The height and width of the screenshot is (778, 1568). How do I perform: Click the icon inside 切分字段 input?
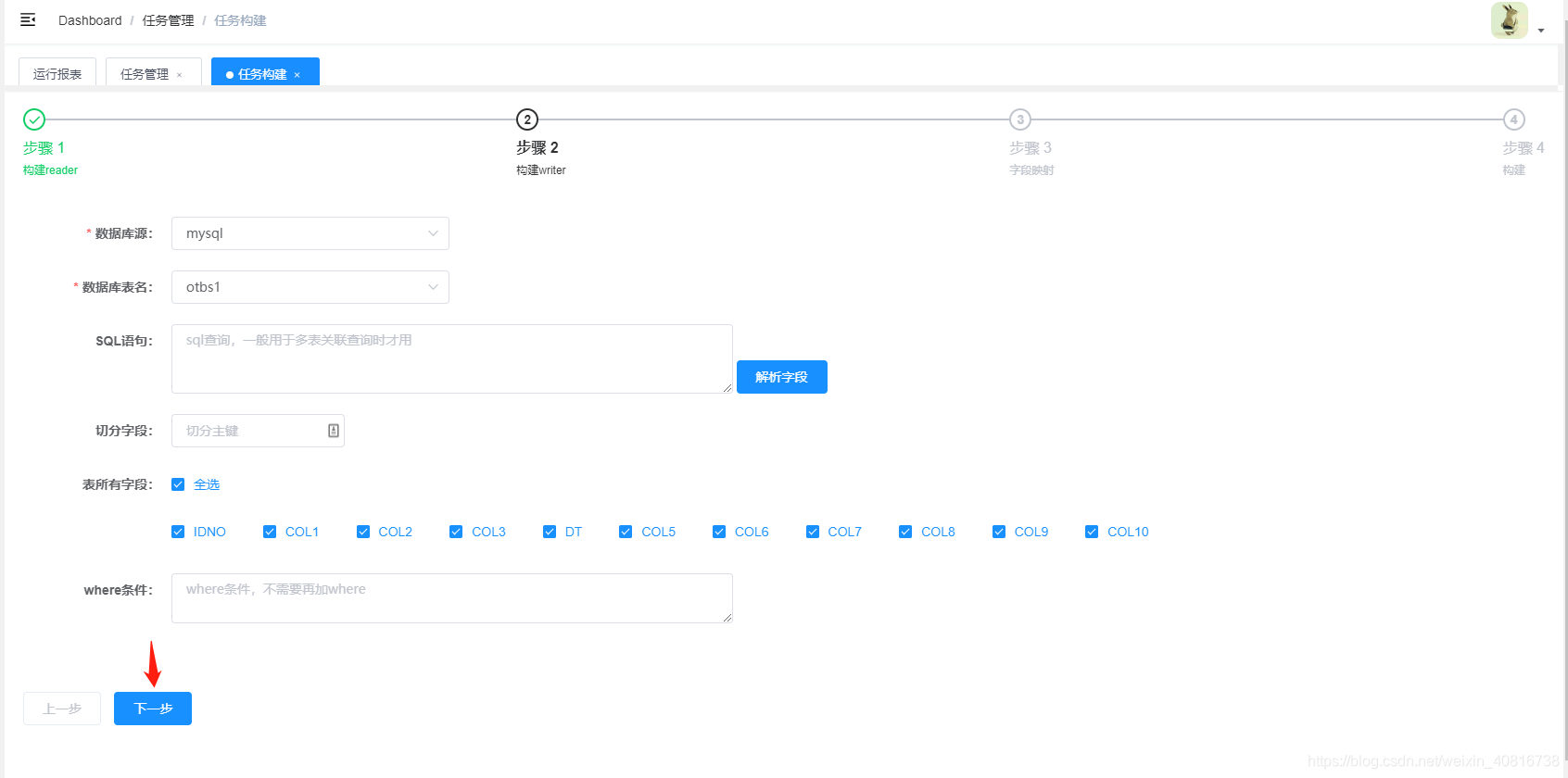(x=334, y=431)
